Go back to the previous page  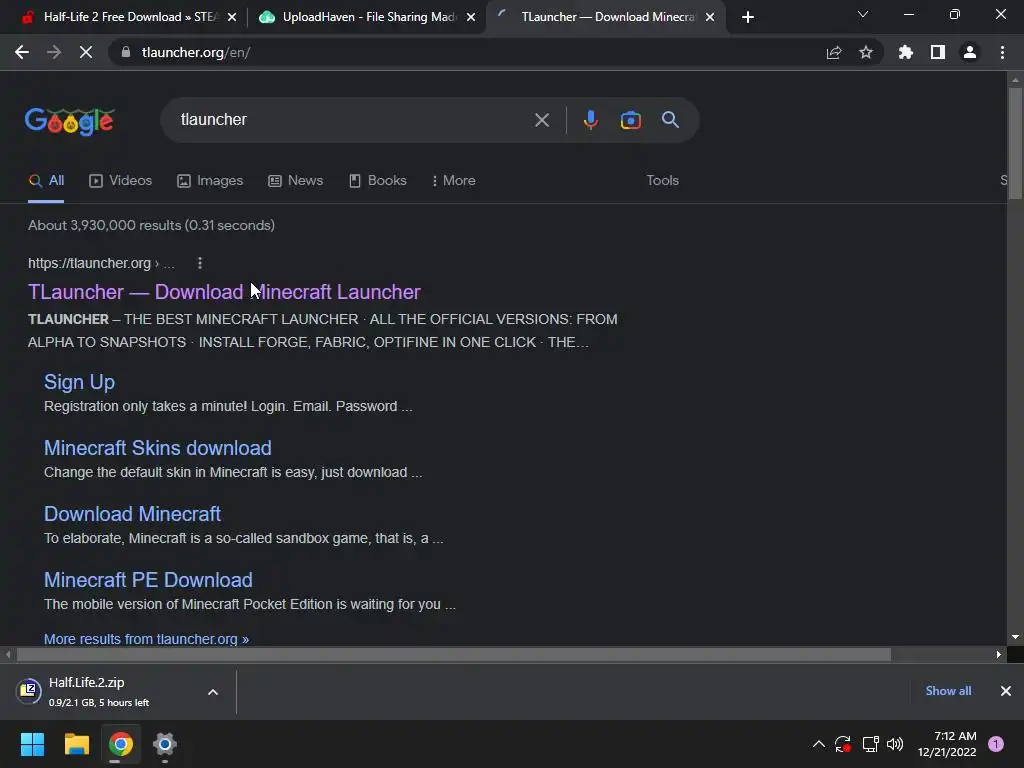[x=22, y=52]
